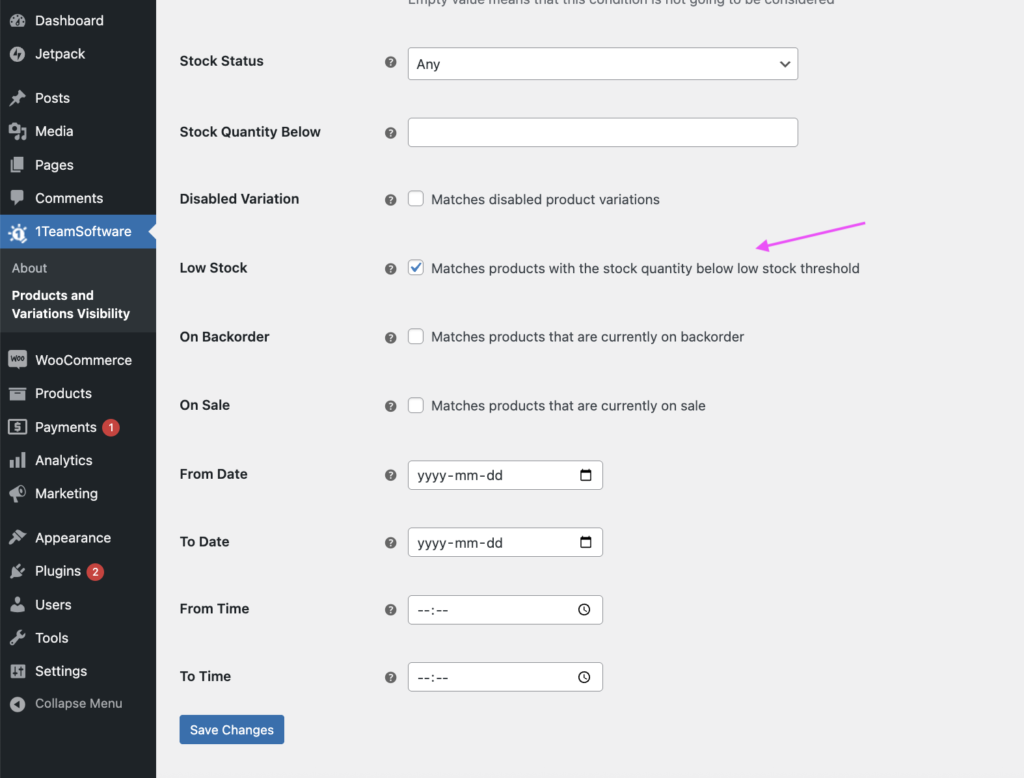Screen dimensions: 1024x778
Task: Check the On Sale checkbox
Action: click(x=416, y=405)
